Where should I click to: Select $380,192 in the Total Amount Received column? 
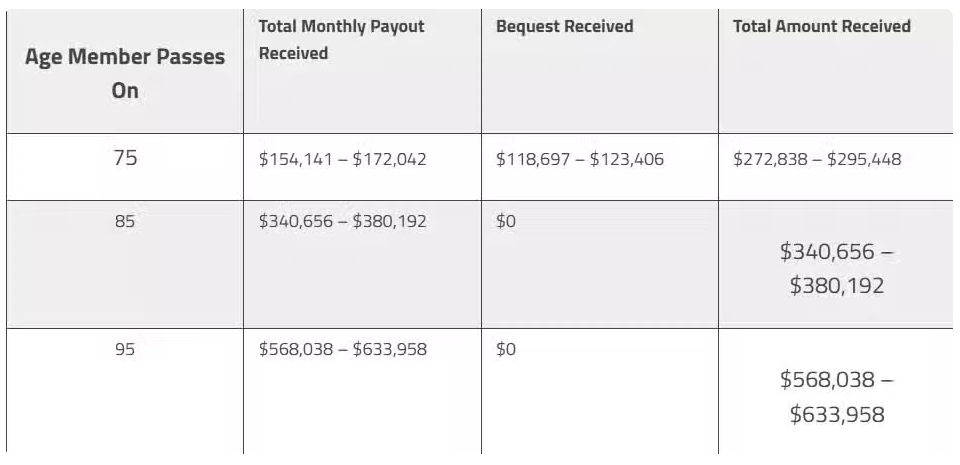click(x=836, y=286)
